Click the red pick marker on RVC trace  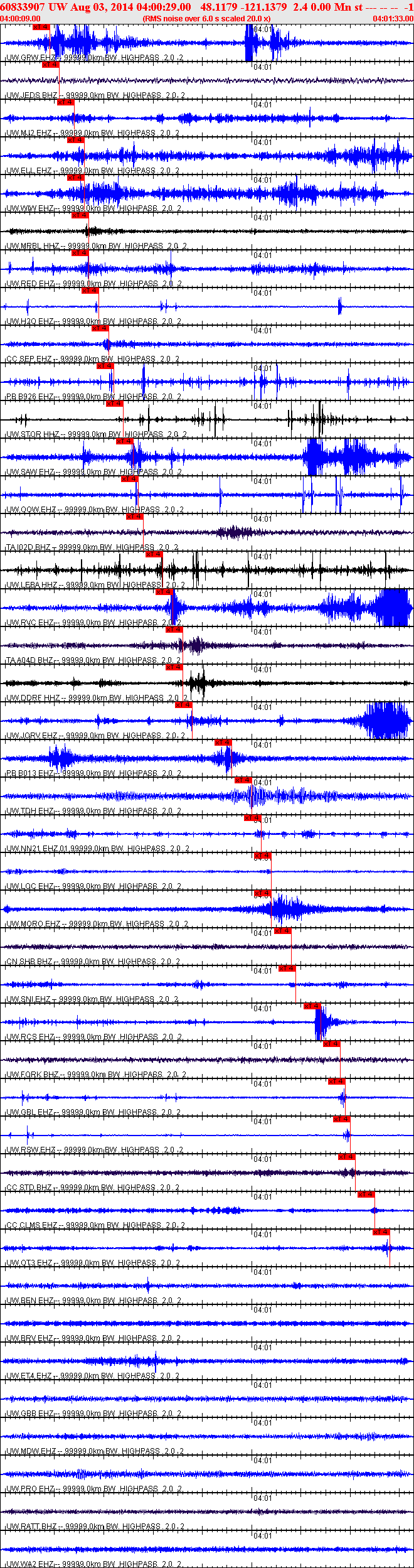[164, 592]
